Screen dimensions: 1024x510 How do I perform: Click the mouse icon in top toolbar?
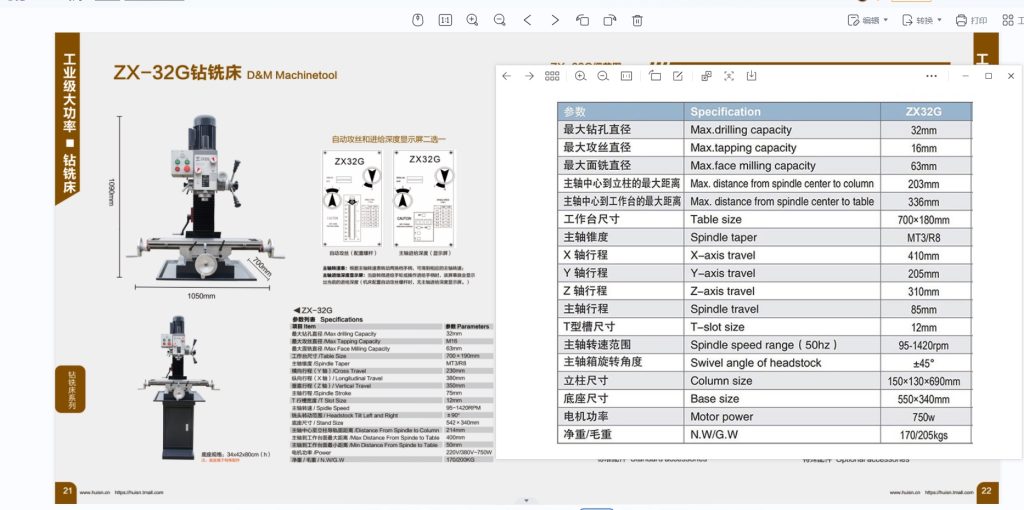coord(419,20)
